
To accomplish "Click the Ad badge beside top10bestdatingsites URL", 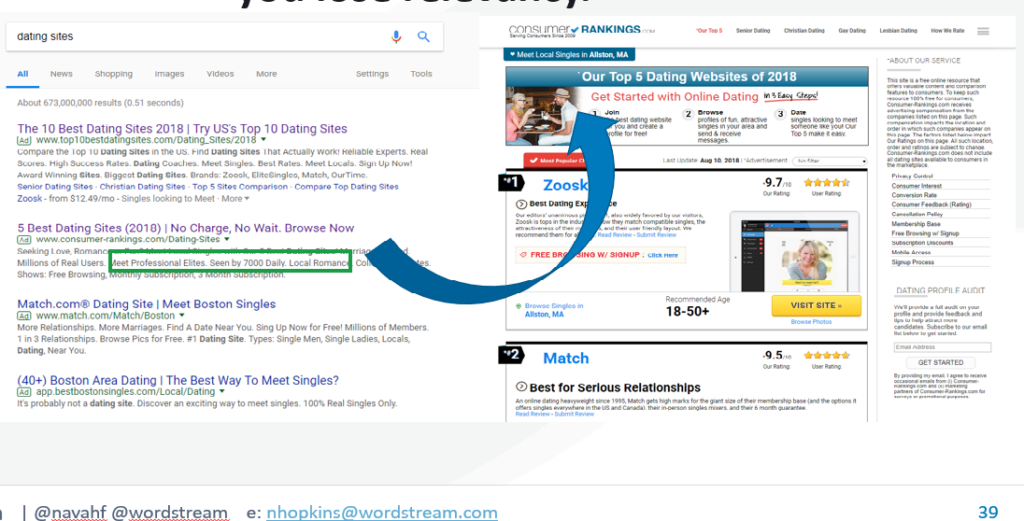I will [24, 140].
